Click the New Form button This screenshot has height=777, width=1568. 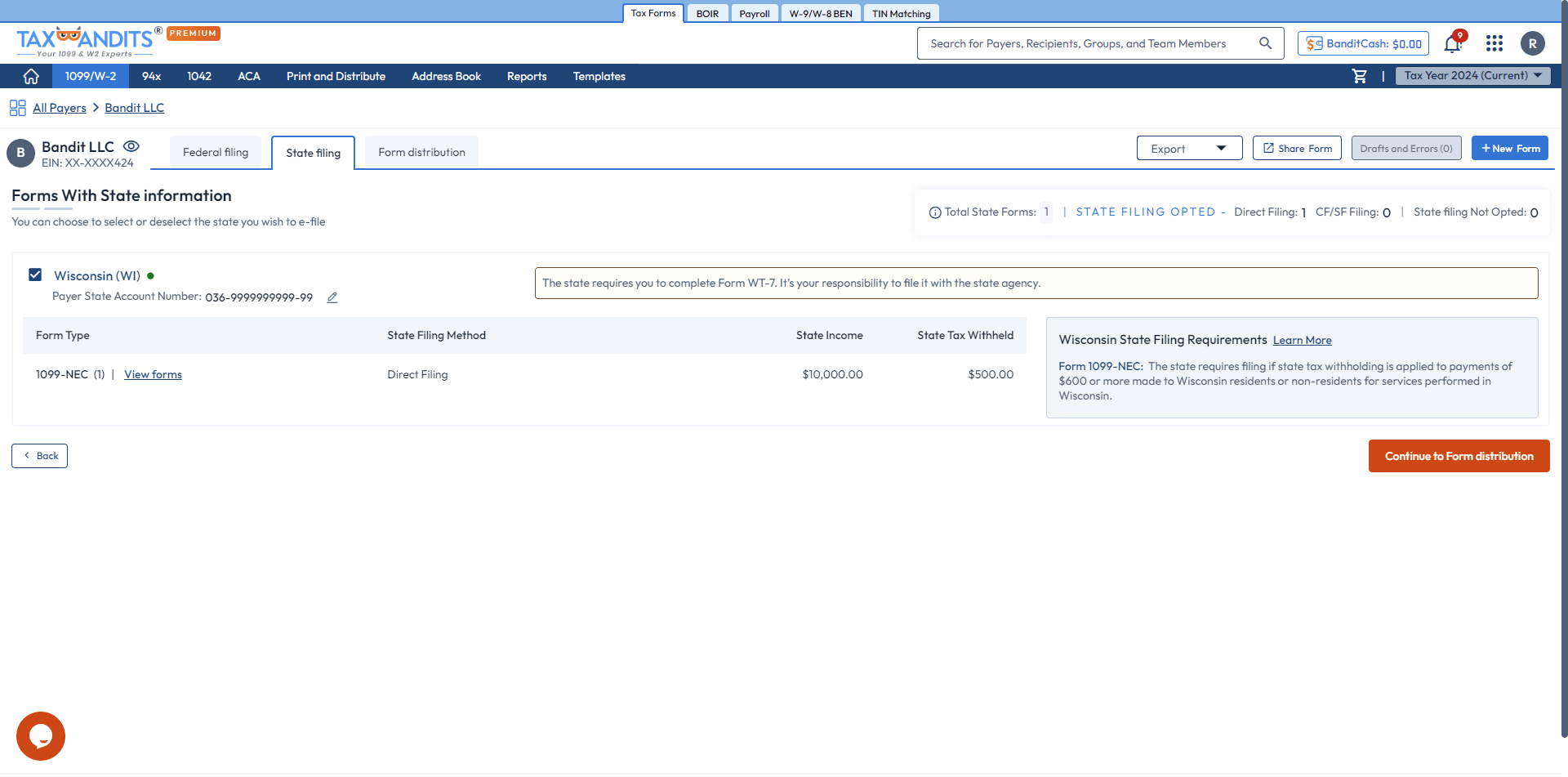pos(1510,148)
